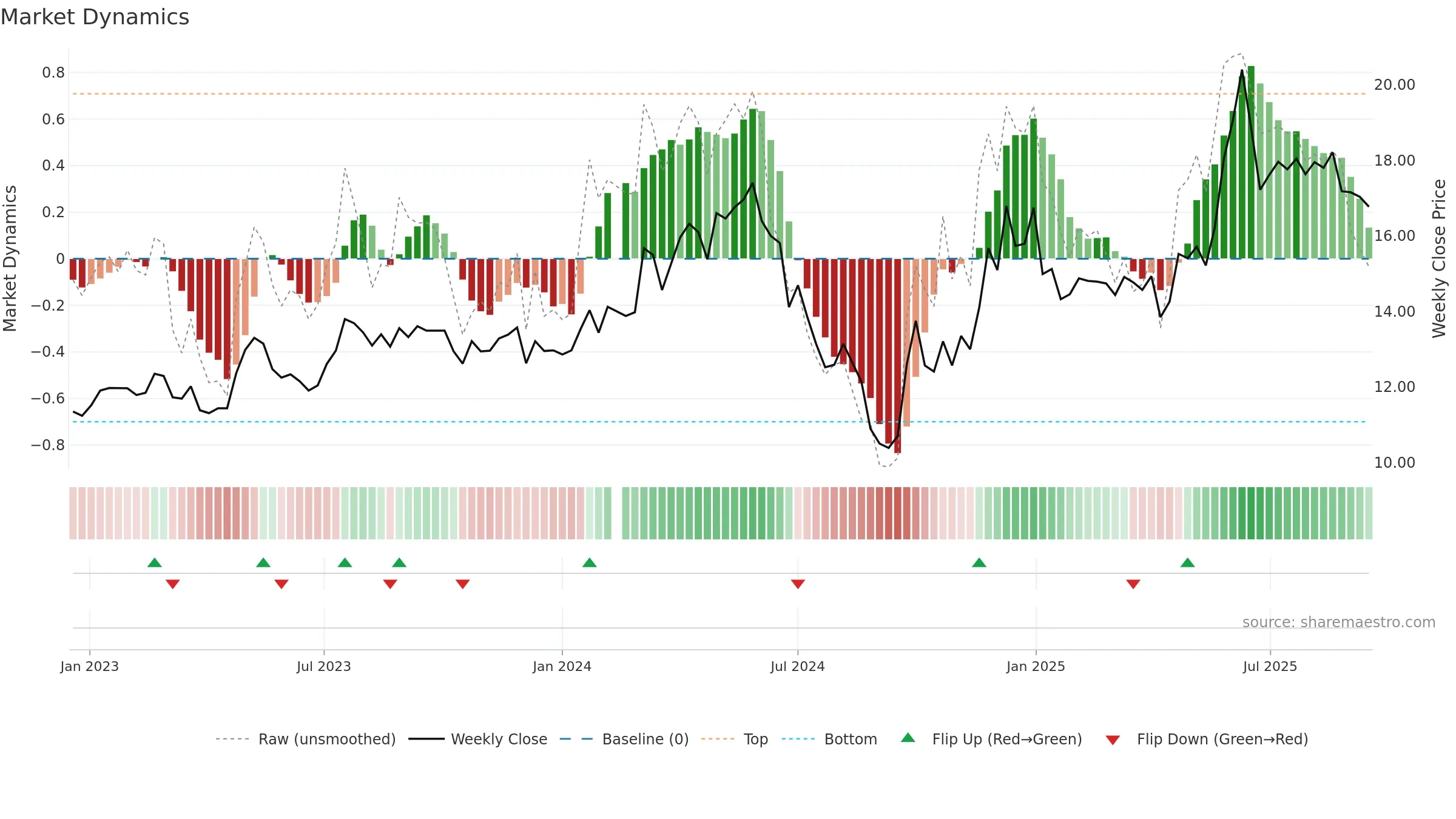This screenshot has height=819, width=1456.
Task: Click the green Flip Up marker in July 2023
Action: coord(345,562)
